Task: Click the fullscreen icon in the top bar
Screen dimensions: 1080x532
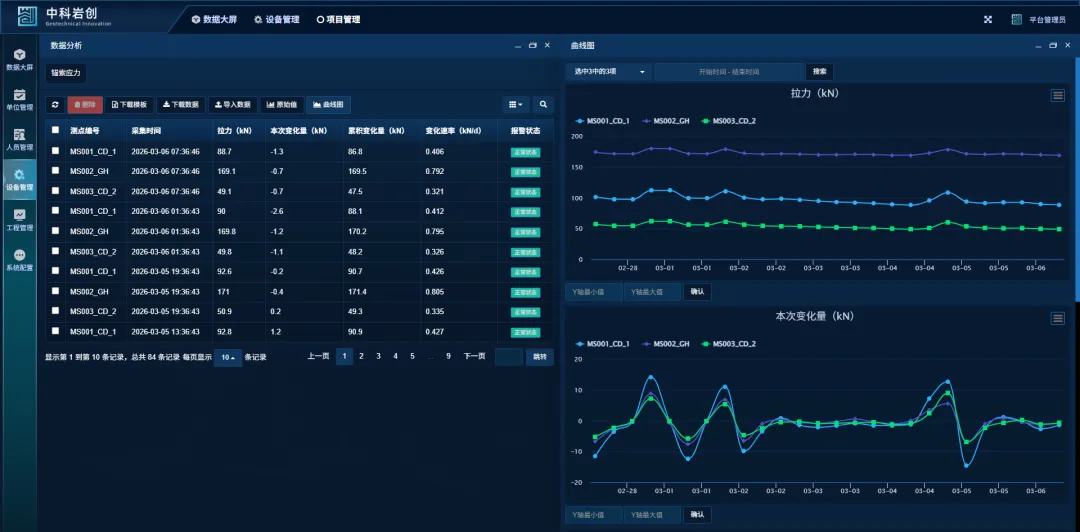Action: click(988, 19)
